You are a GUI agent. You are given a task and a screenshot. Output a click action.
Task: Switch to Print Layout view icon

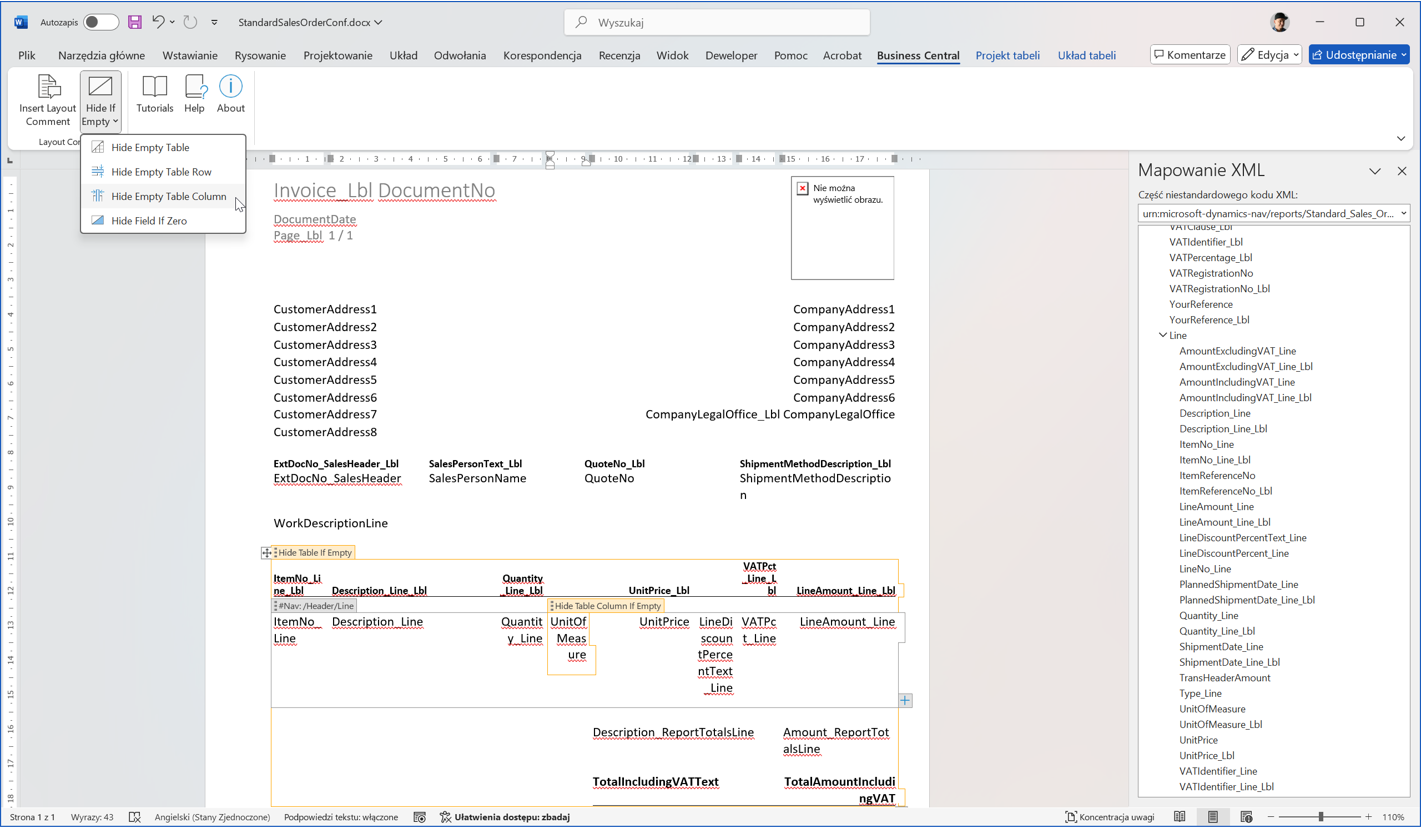point(1213,817)
